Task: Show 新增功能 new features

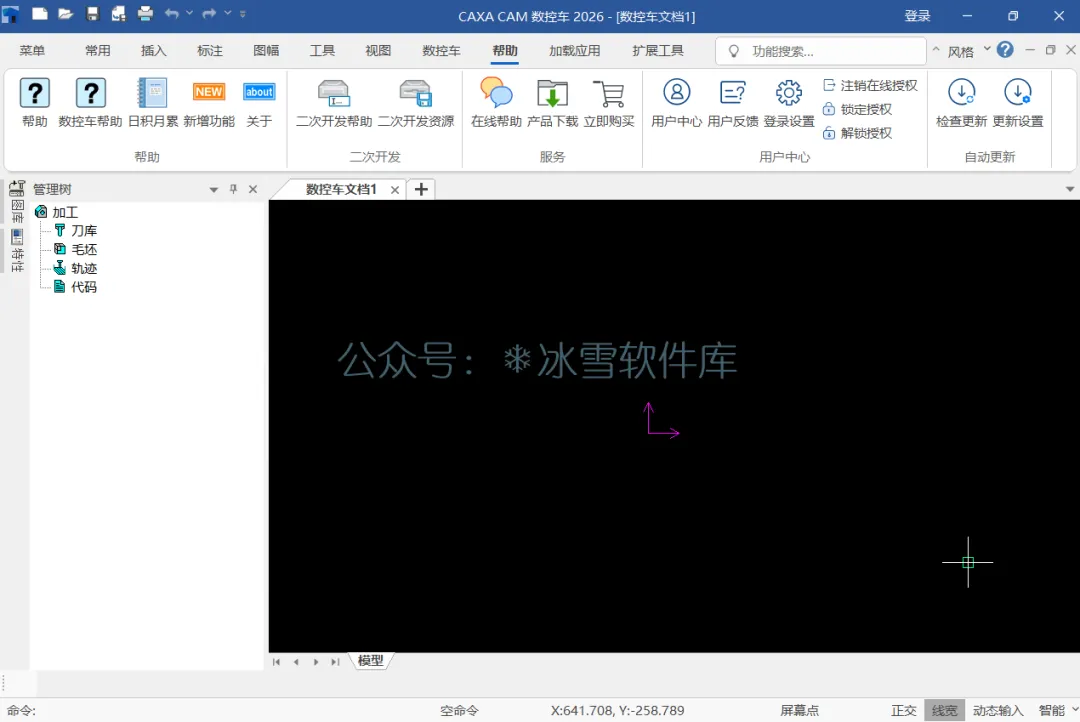Action: click(x=209, y=103)
